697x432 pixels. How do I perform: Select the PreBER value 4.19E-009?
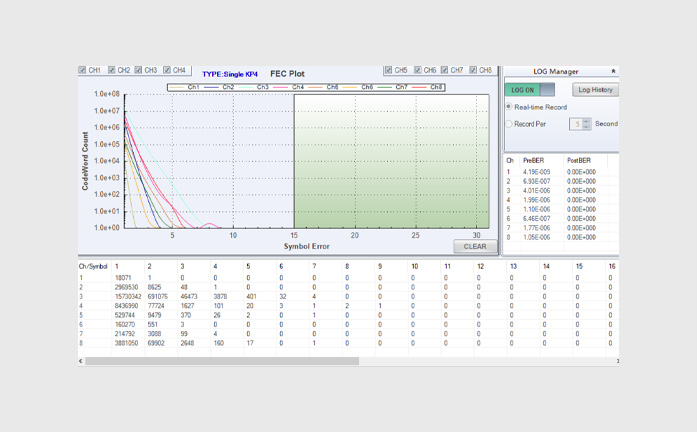click(x=537, y=172)
